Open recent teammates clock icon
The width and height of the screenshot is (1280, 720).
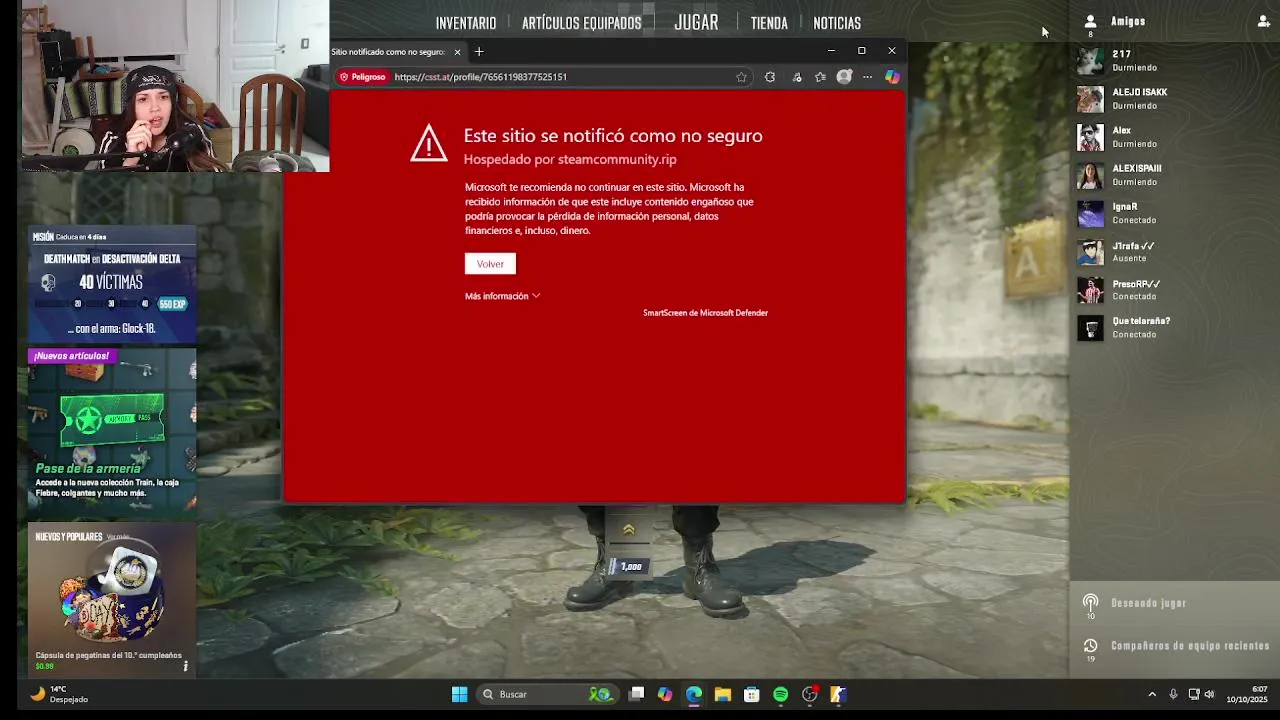tap(1090, 646)
